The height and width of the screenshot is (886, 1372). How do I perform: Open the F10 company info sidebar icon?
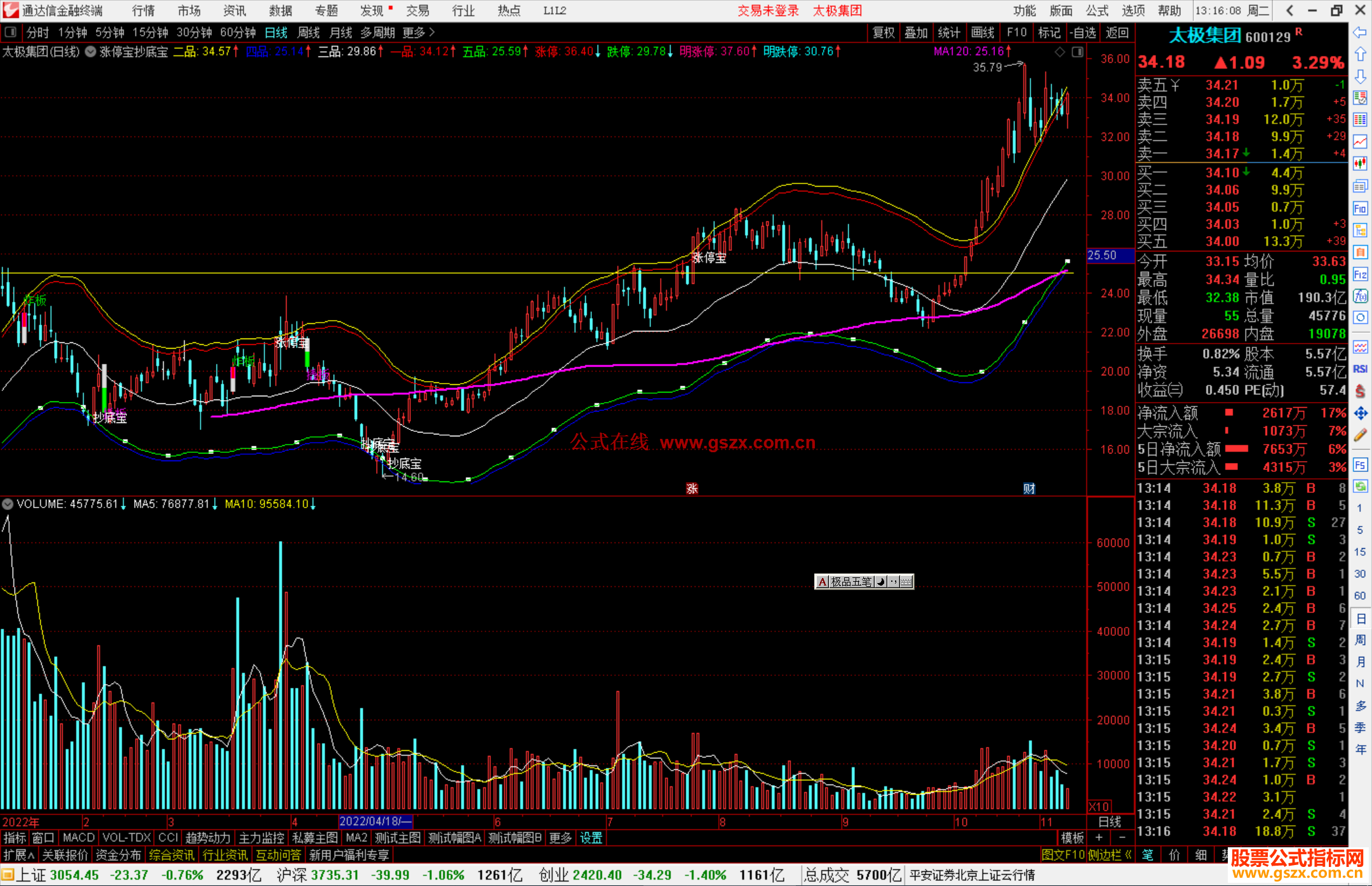coord(1360,208)
